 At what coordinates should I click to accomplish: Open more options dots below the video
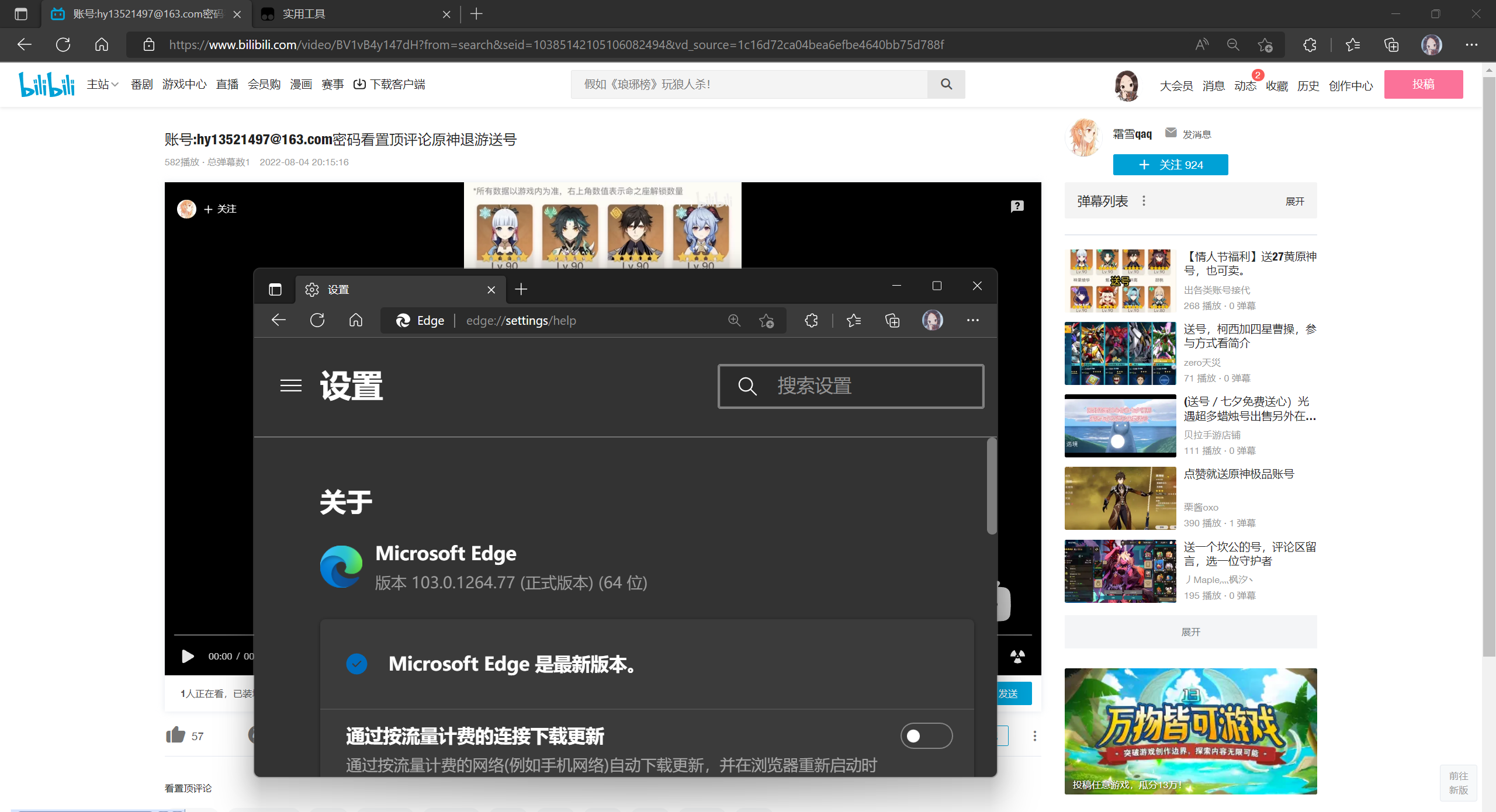point(1034,735)
